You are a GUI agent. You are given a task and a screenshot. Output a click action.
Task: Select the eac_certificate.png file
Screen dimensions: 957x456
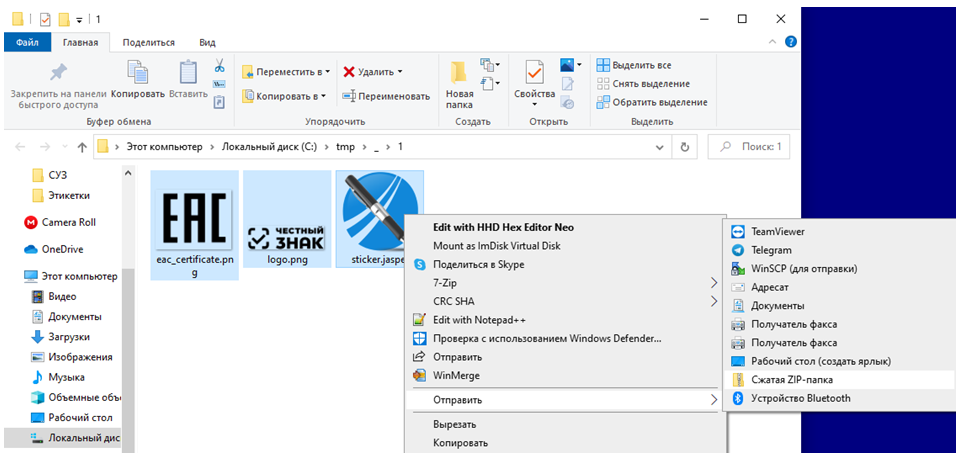click(x=194, y=225)
